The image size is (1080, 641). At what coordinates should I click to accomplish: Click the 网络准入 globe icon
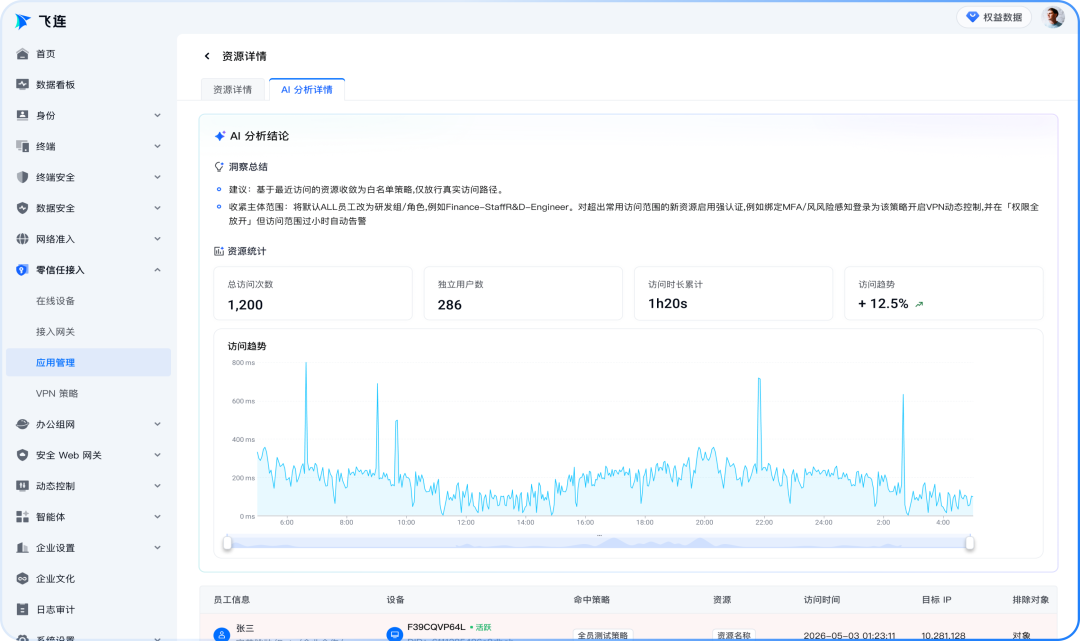23,239
